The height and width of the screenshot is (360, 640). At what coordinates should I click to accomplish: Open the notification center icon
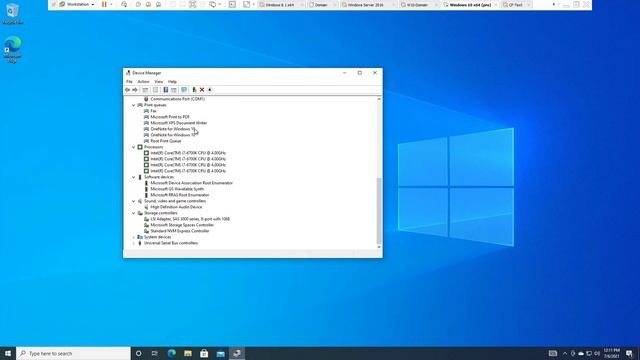[x=629, y=353]
